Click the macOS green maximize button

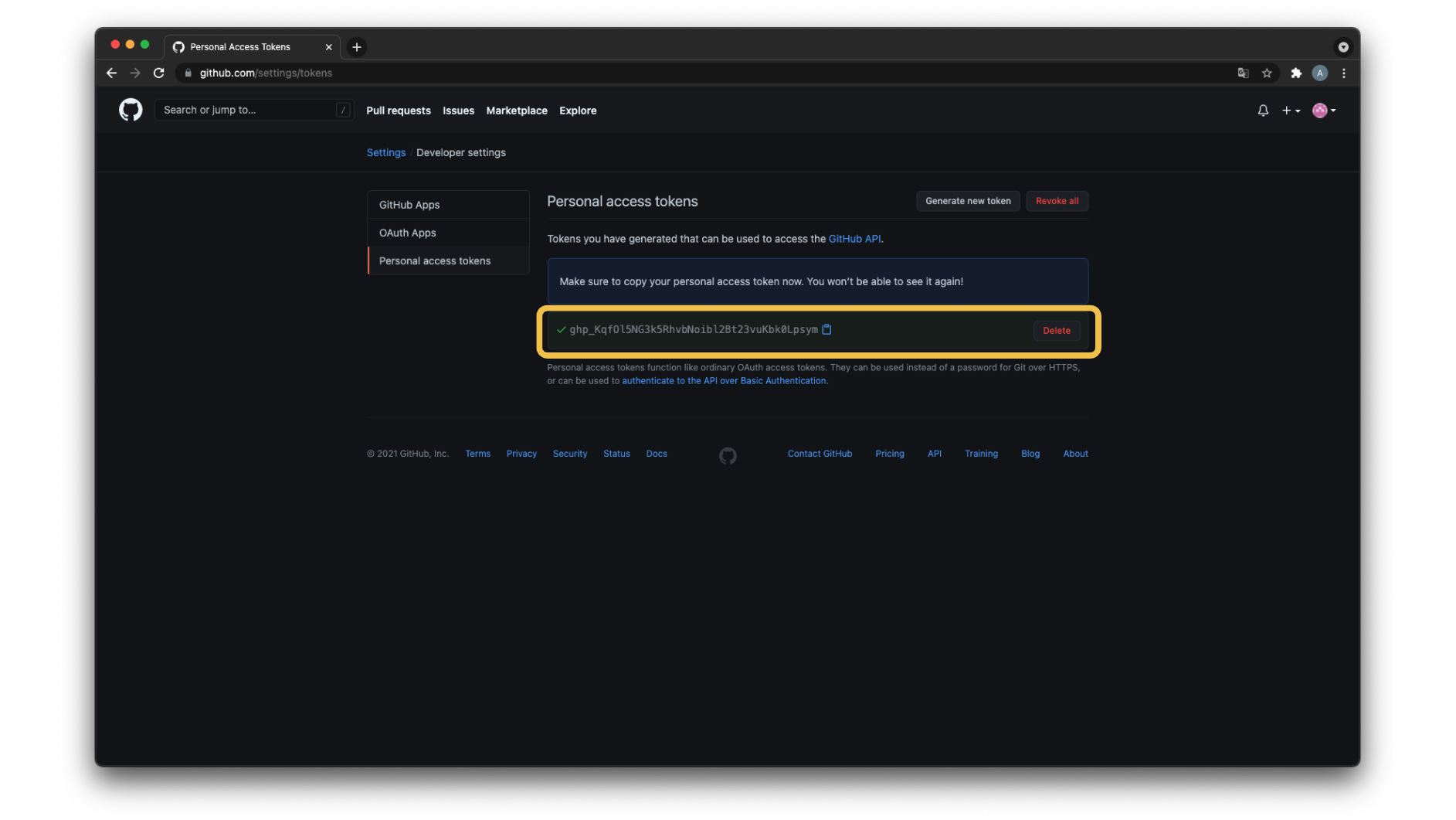(144, 45)
